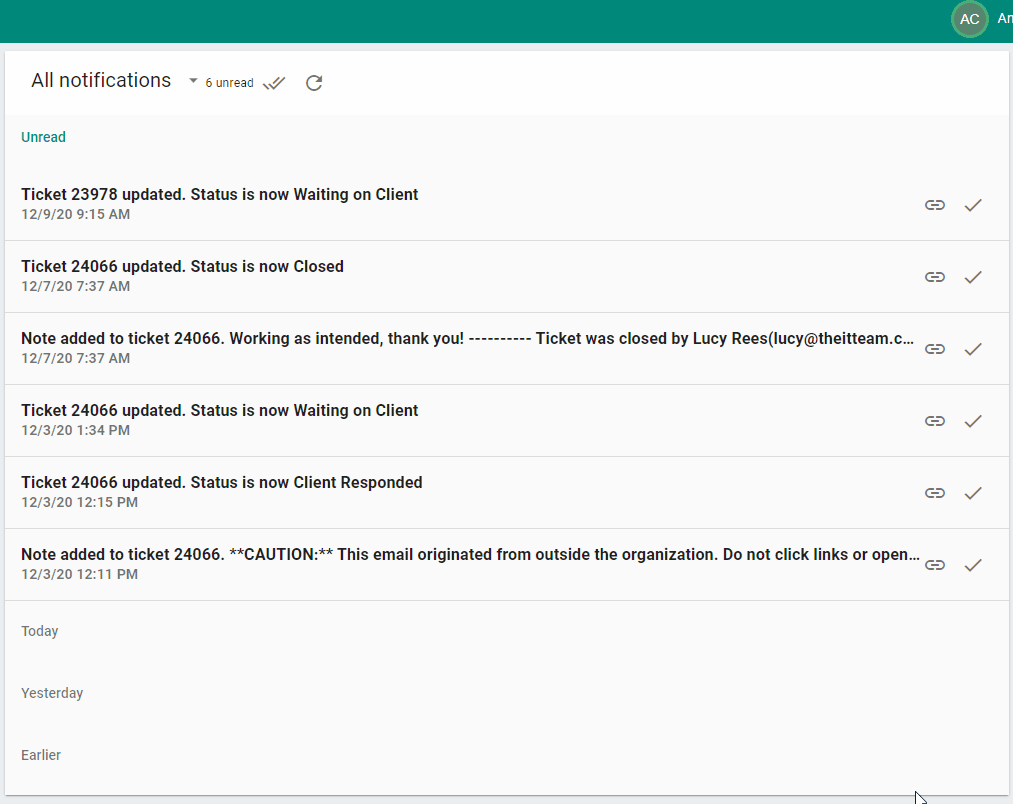Click the 'Unread' section header
The image size is (1013, 804).
tap(43, 137)
